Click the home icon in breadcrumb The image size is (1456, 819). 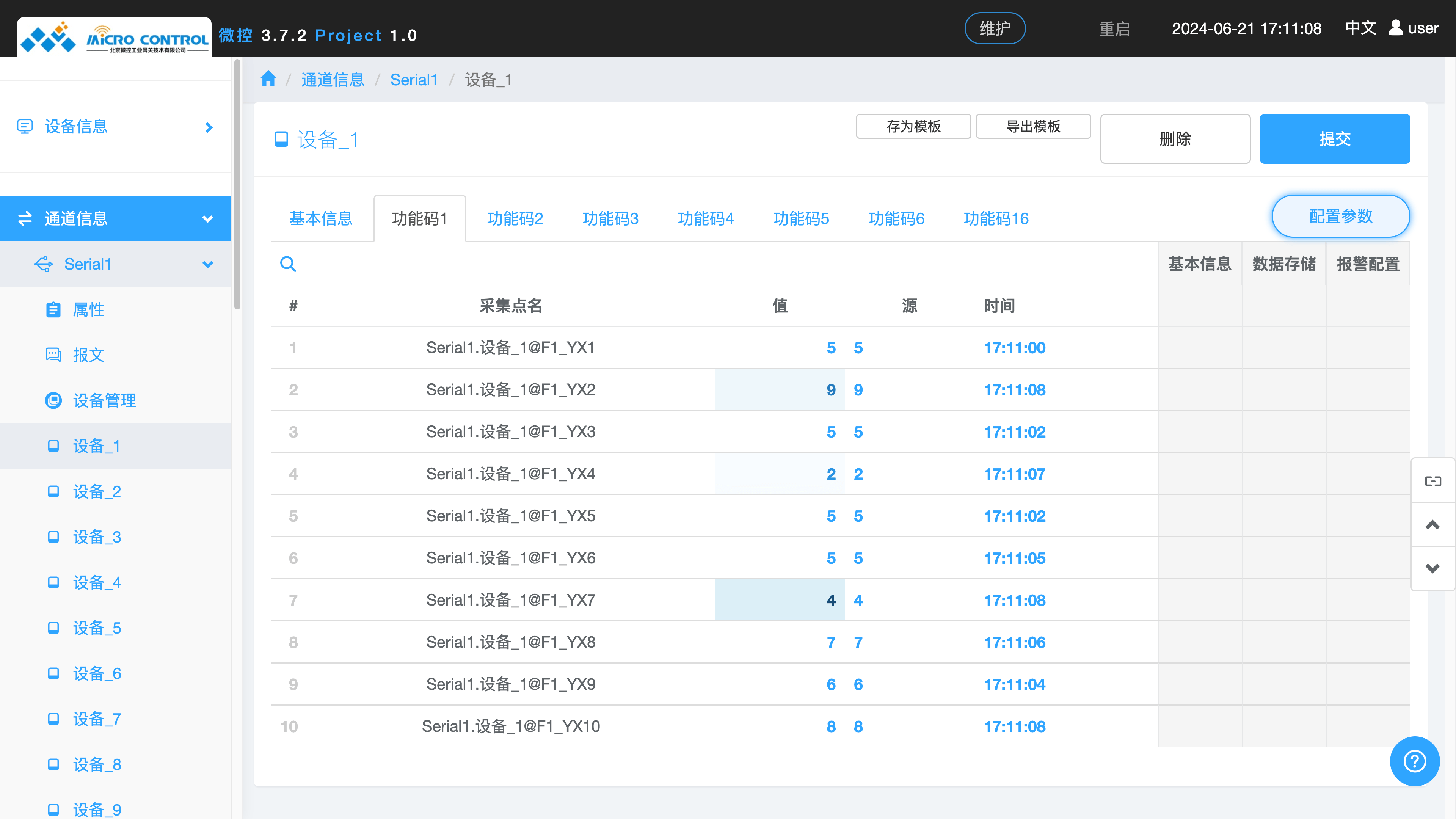268,79
